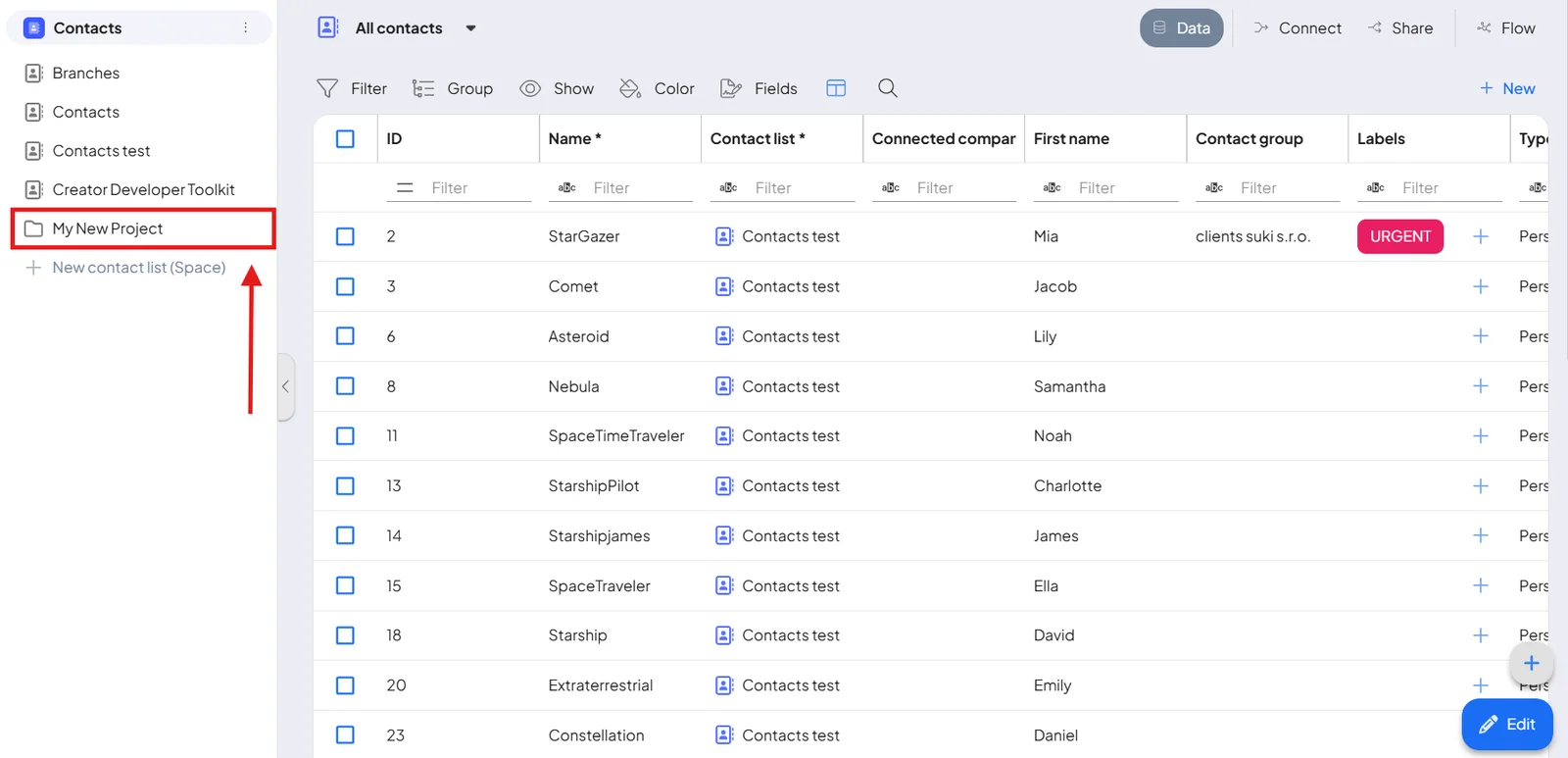Viewport: 1568px width, 758px height.
Task: Open the Group rows option
Action: click(x=453, y=88)
